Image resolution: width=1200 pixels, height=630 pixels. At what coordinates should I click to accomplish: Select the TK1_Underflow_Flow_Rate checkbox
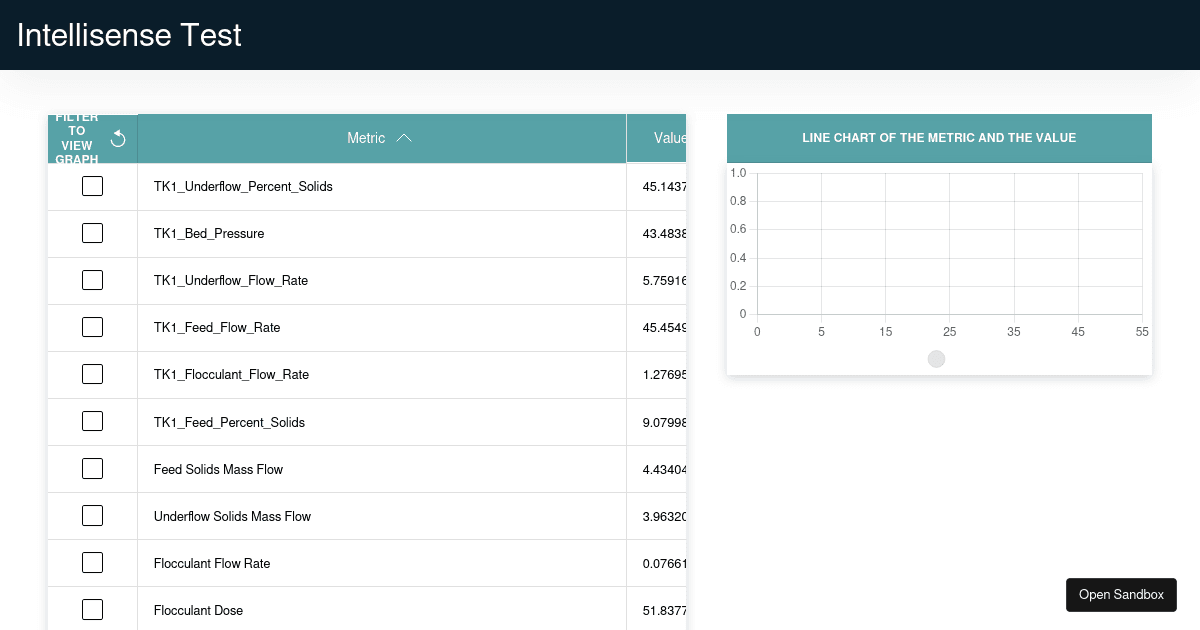point(92,280)
